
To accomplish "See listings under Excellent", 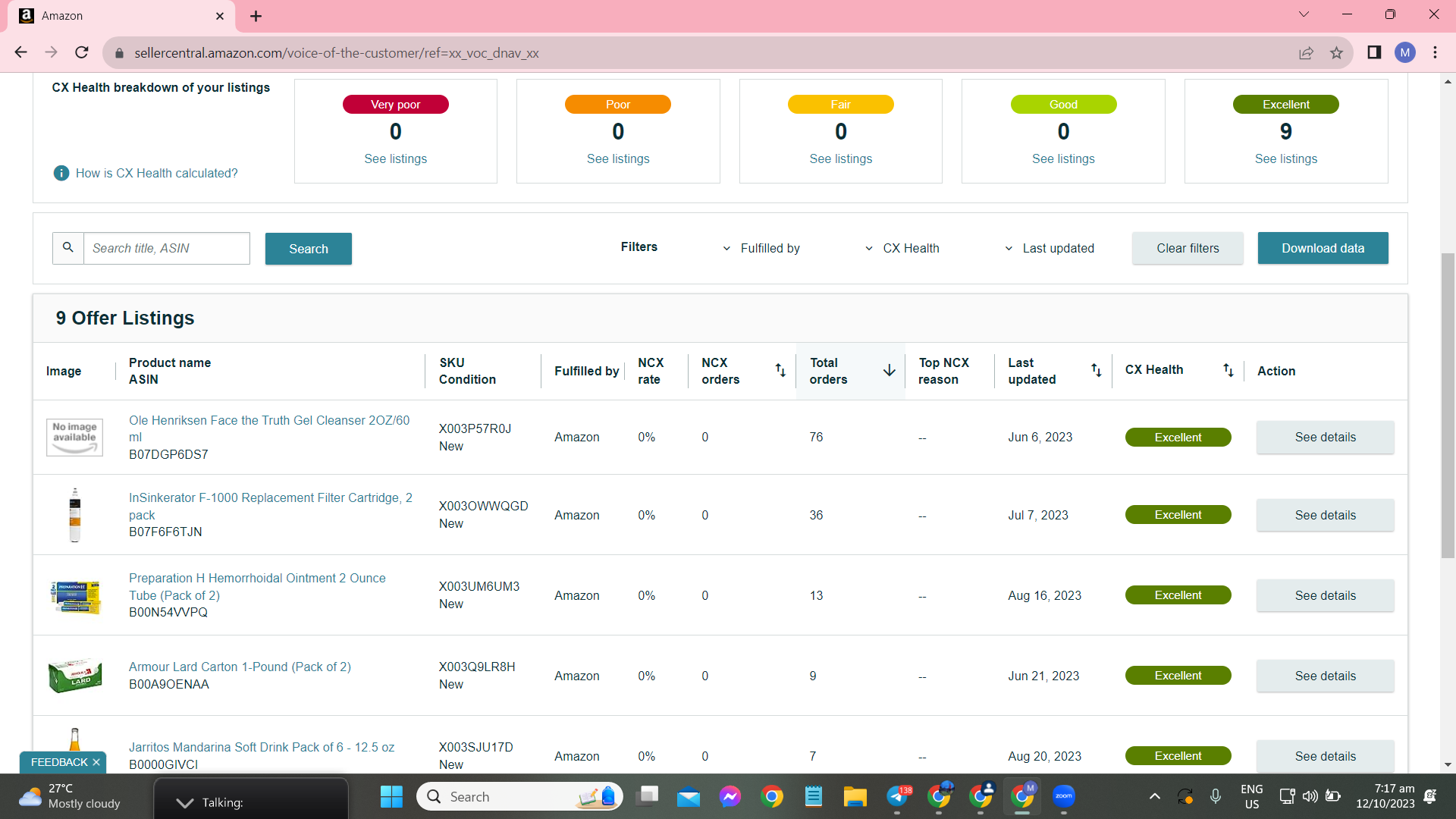I will click(1286, 158).
